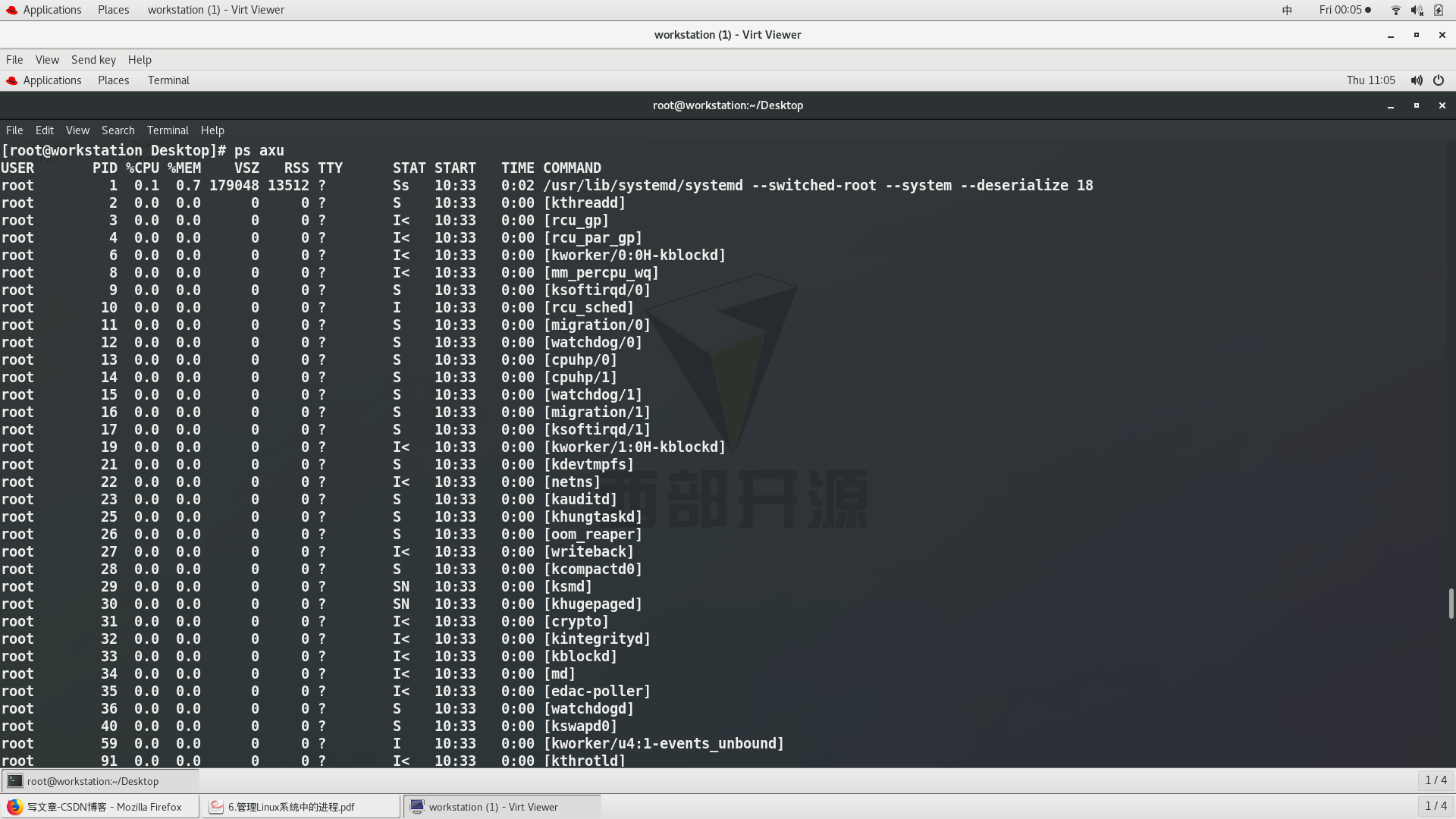1456x819 pixels.
Task: Open terminal Search menu
Action: tap(118, 130)
